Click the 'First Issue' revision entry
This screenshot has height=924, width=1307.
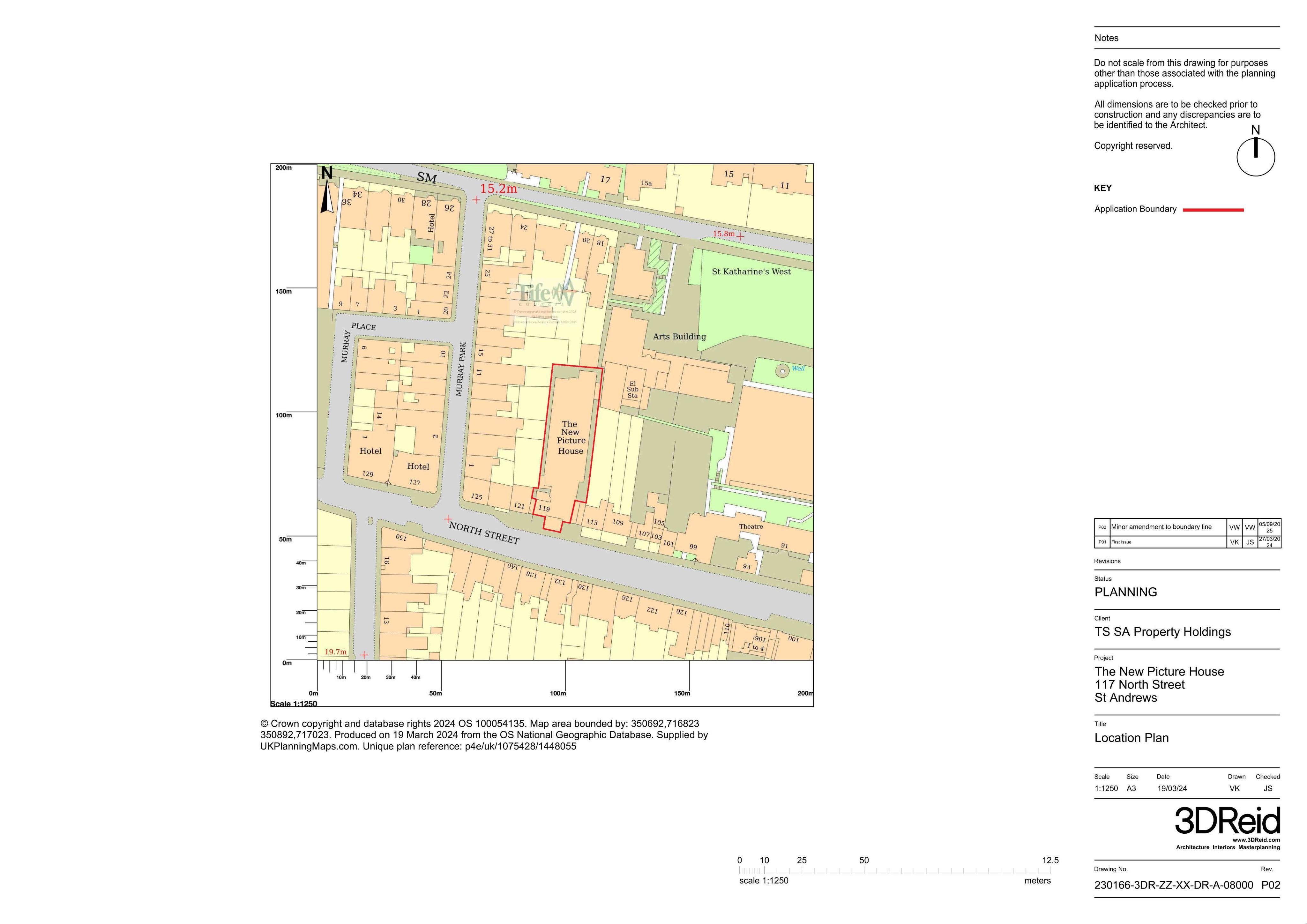pyautogui.click(x=1121, y=542)
